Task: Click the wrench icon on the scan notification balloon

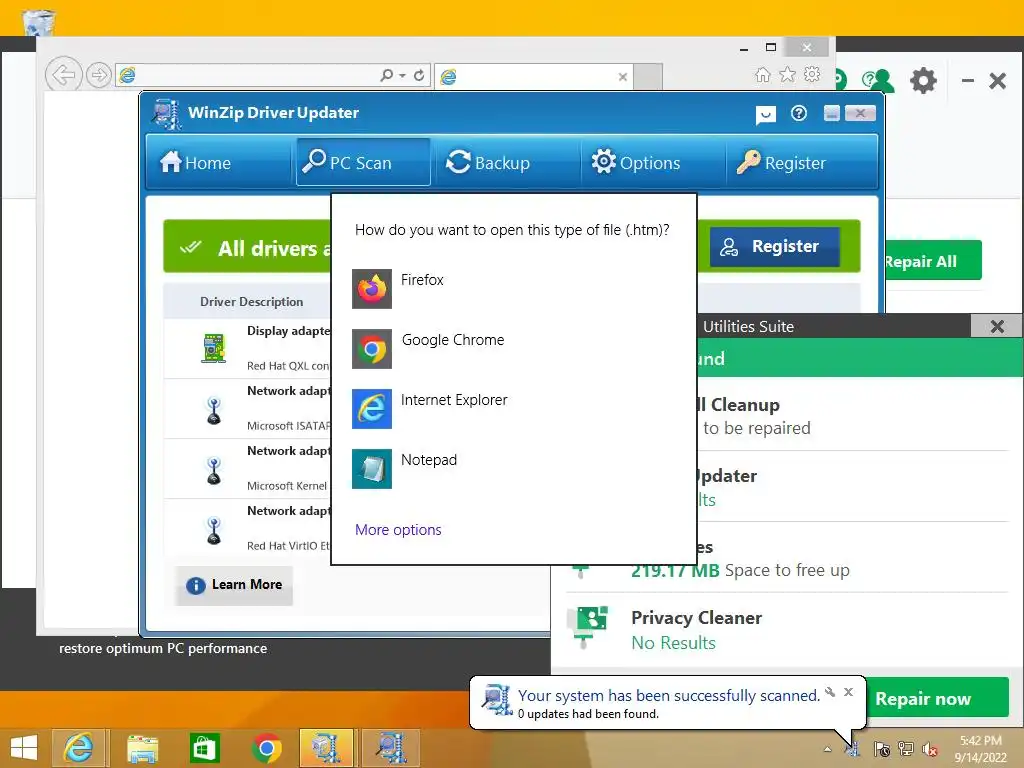Action: [830, 692]
